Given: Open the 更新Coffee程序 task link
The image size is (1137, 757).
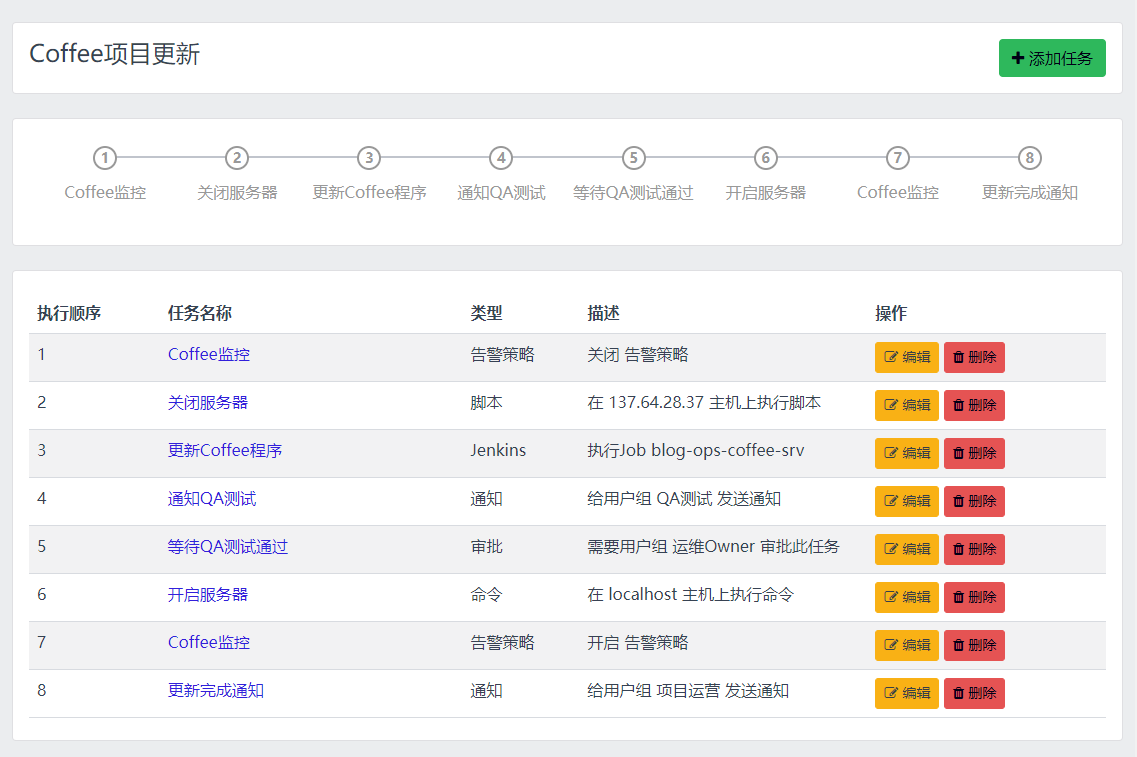Looking at the screenshot, I should coord(225,451).
